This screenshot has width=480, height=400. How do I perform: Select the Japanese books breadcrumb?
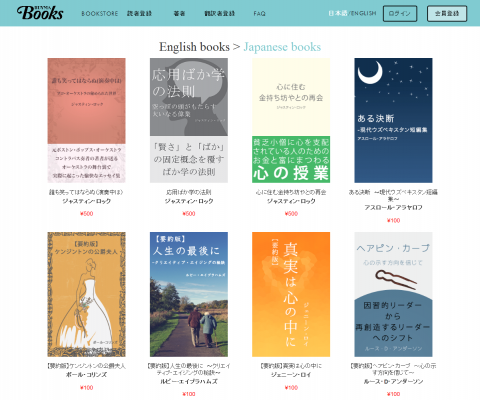[282, 47]
